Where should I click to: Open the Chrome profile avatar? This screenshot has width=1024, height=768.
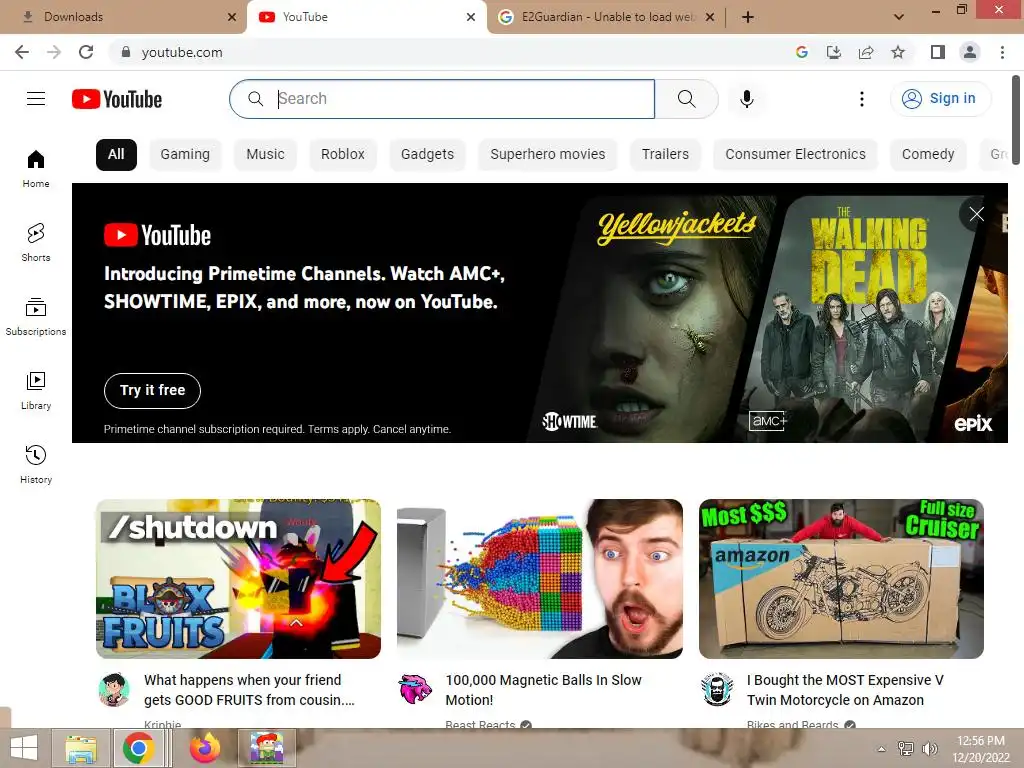970,52
